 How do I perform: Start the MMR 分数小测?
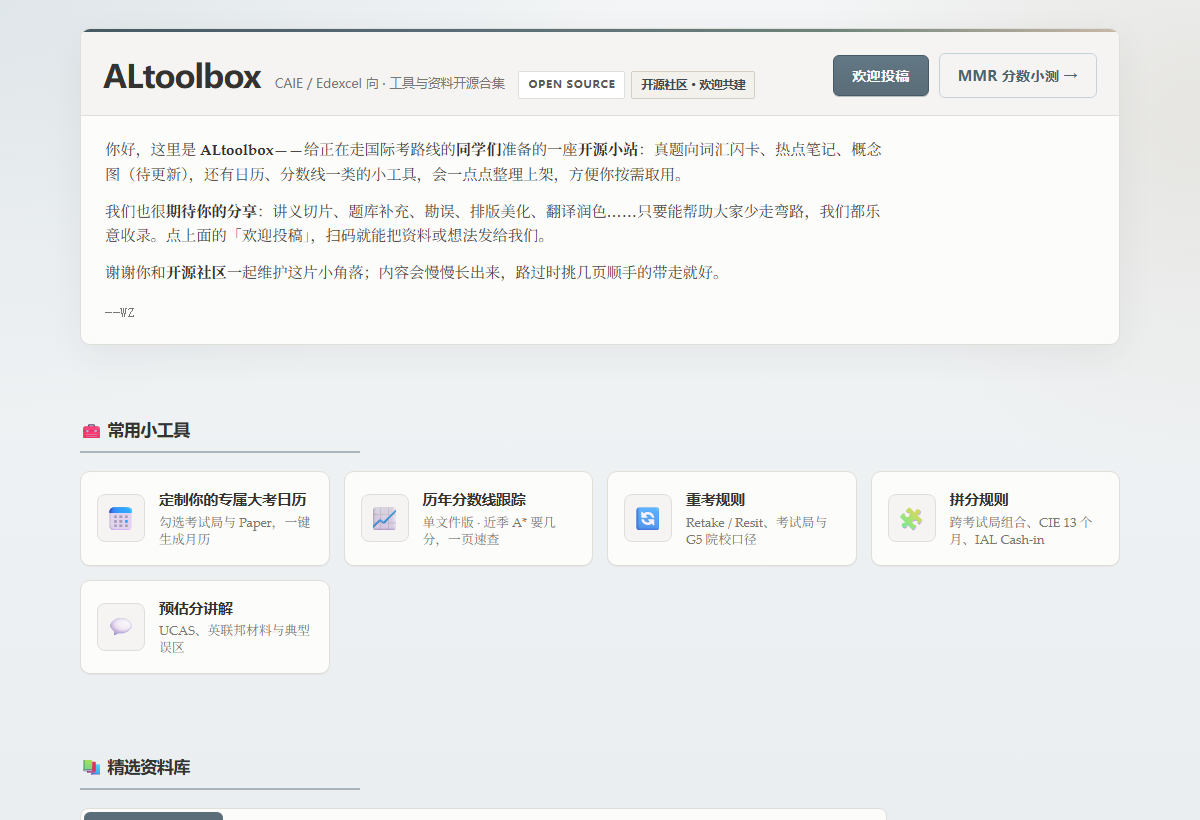[x=1017, y=75]
